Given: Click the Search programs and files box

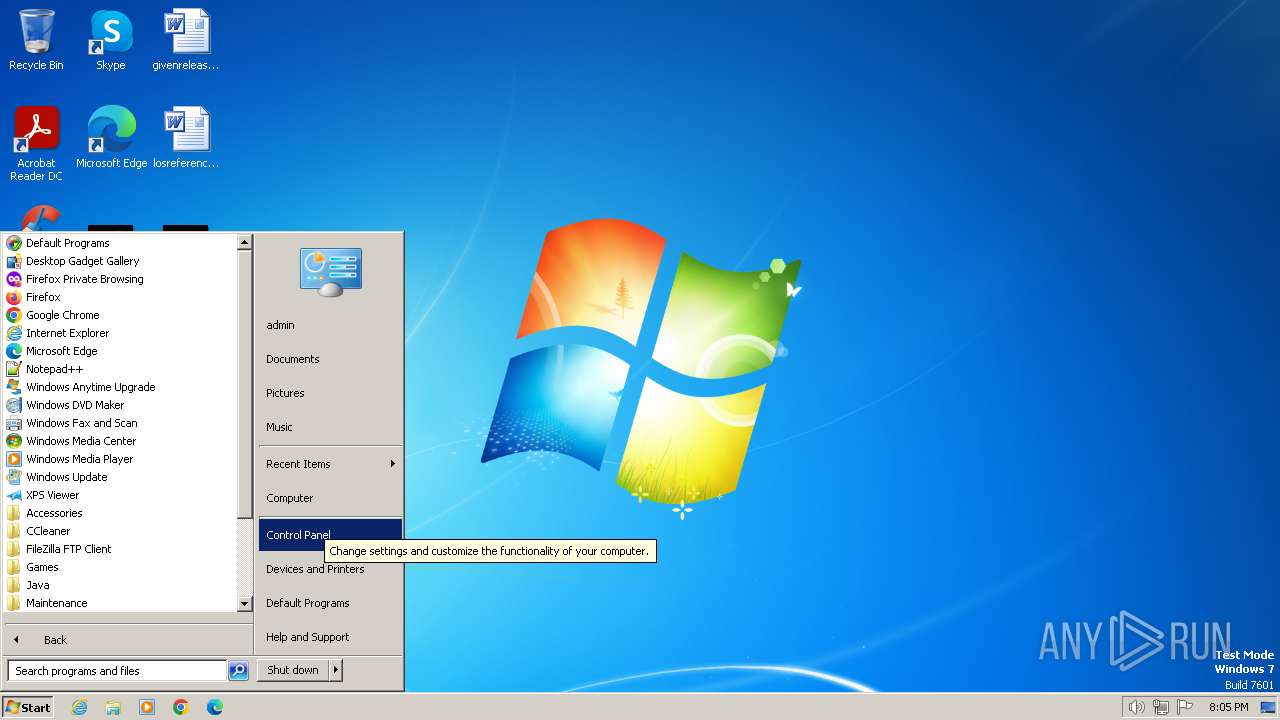Looking at the screenshot, I should point(117,671).
